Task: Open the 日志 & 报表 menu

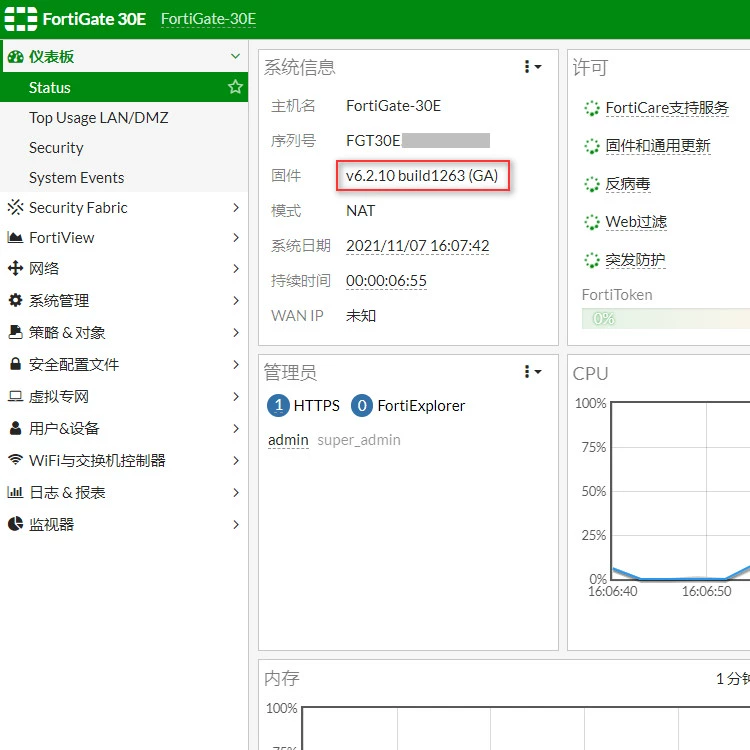Action: [124, 492]
